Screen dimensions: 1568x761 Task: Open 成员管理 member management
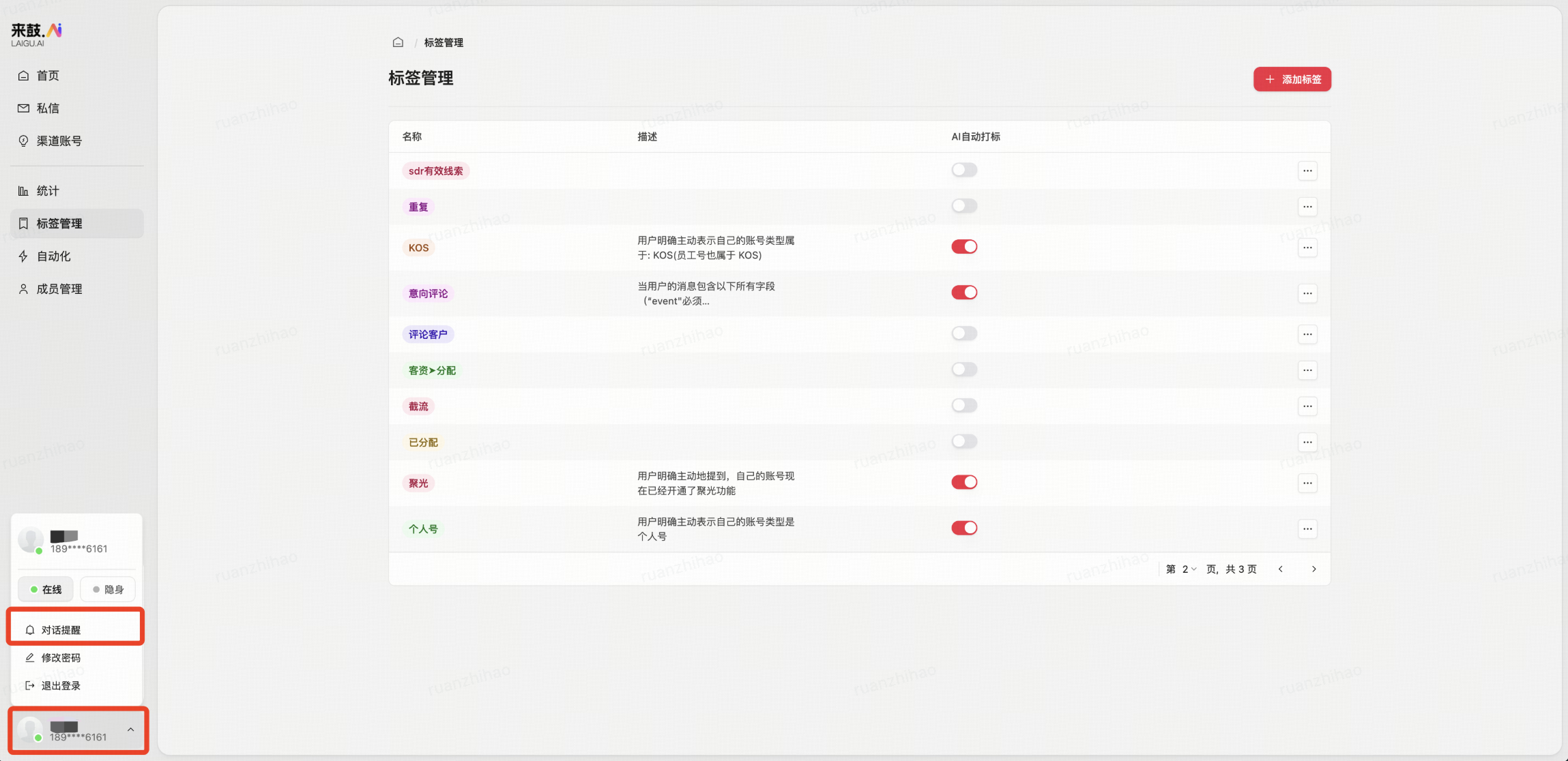click(59, 288)
